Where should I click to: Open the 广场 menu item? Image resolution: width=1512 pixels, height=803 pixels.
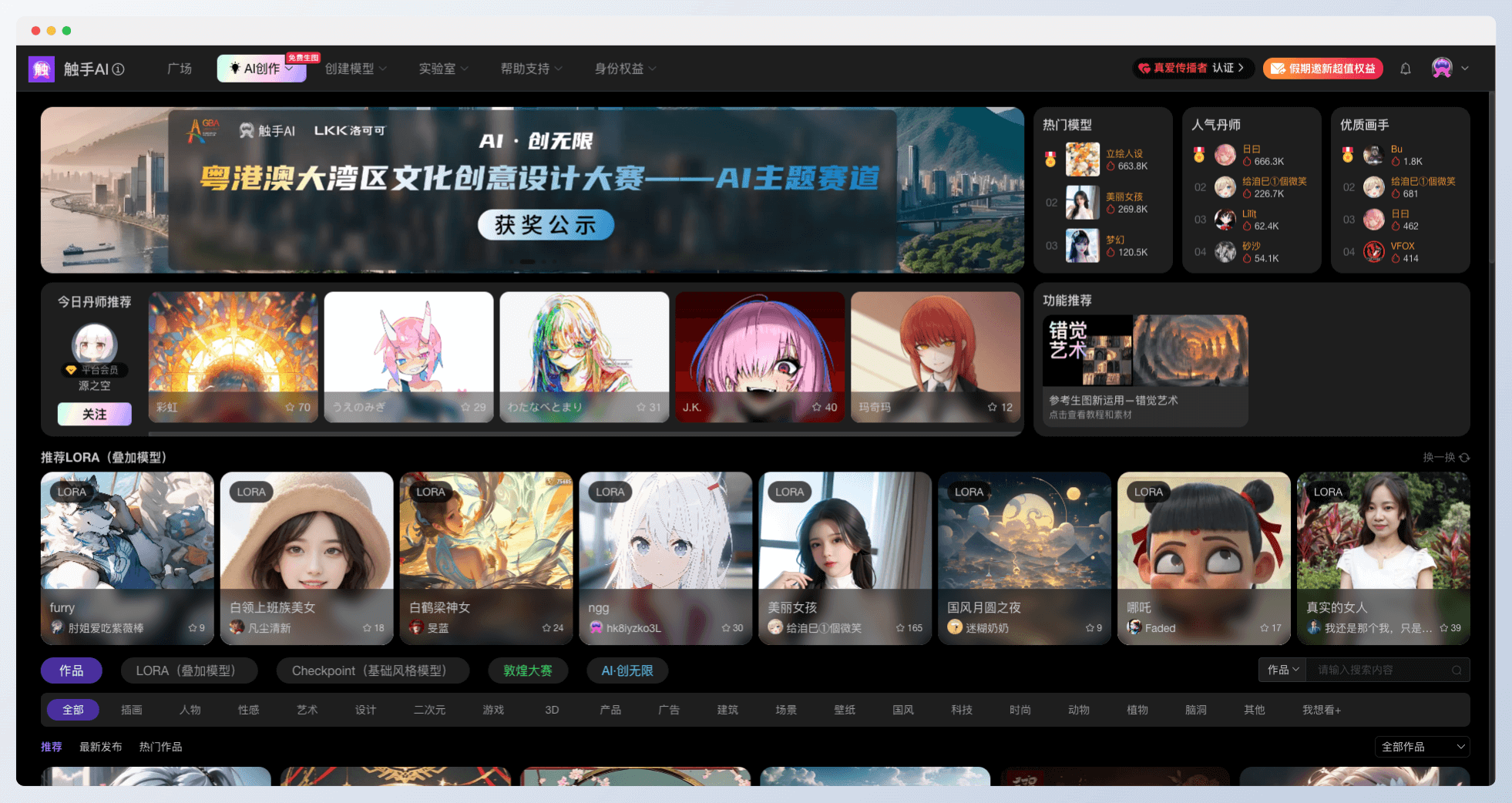click(x=179, y=69)
